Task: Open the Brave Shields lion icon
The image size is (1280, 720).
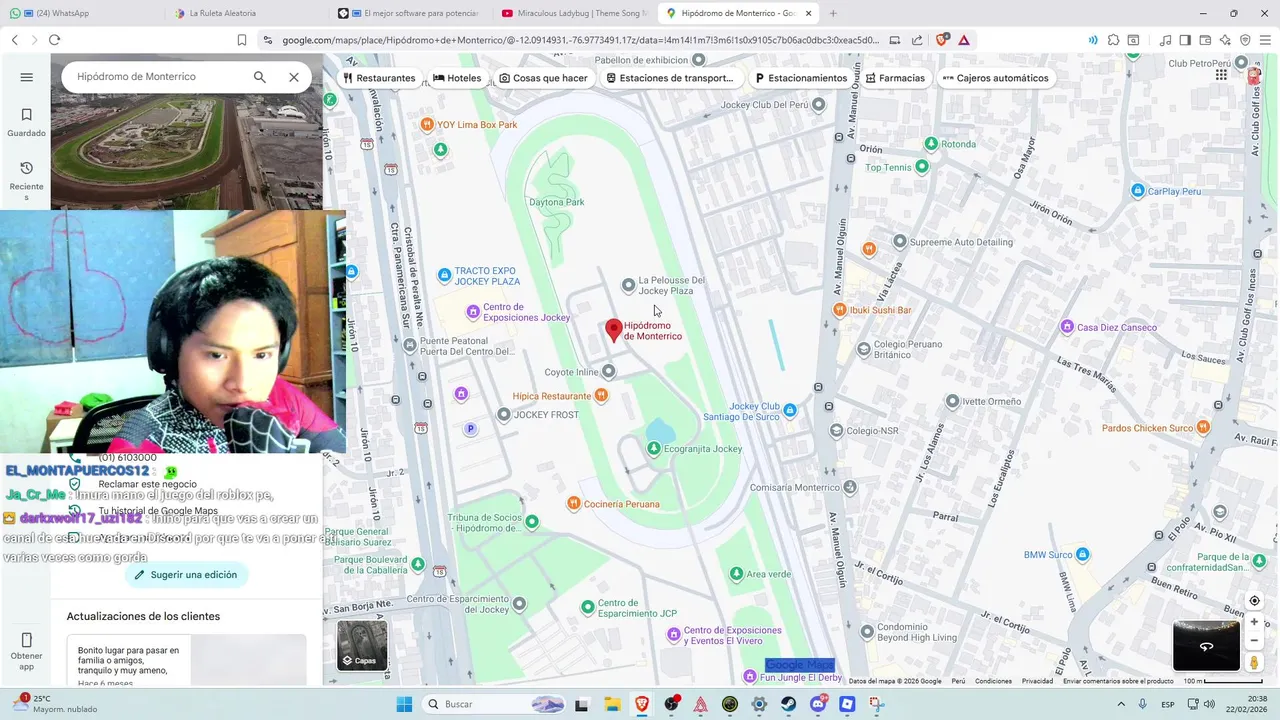Action: 941,40
